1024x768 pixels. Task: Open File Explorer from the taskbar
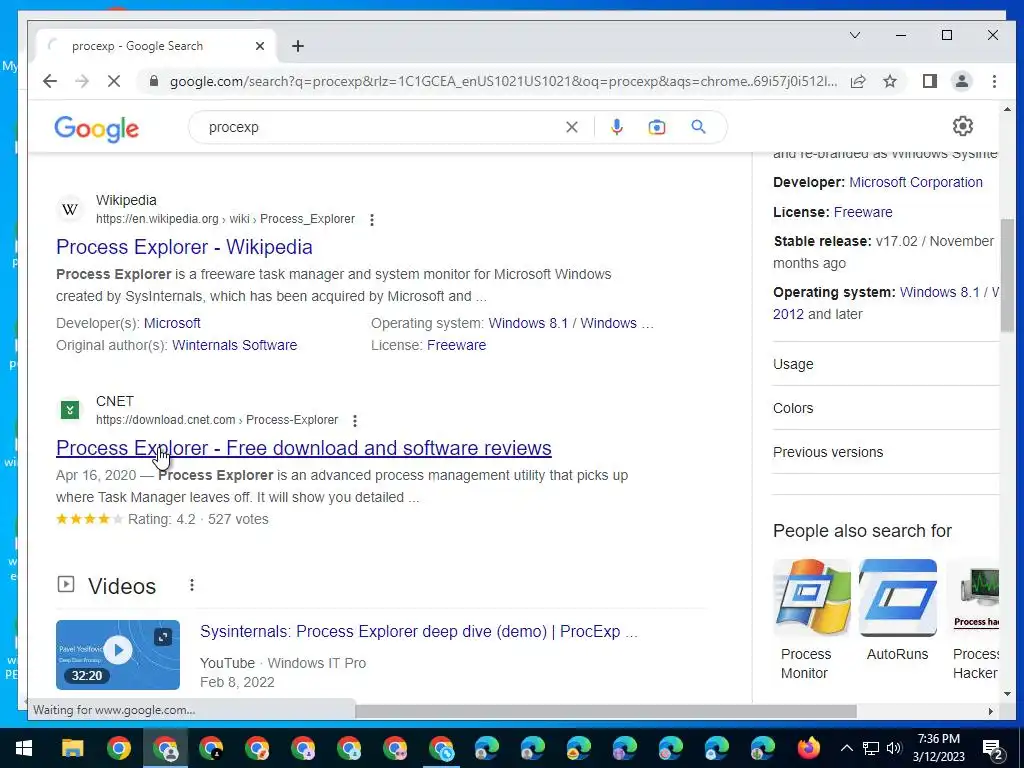72,748
